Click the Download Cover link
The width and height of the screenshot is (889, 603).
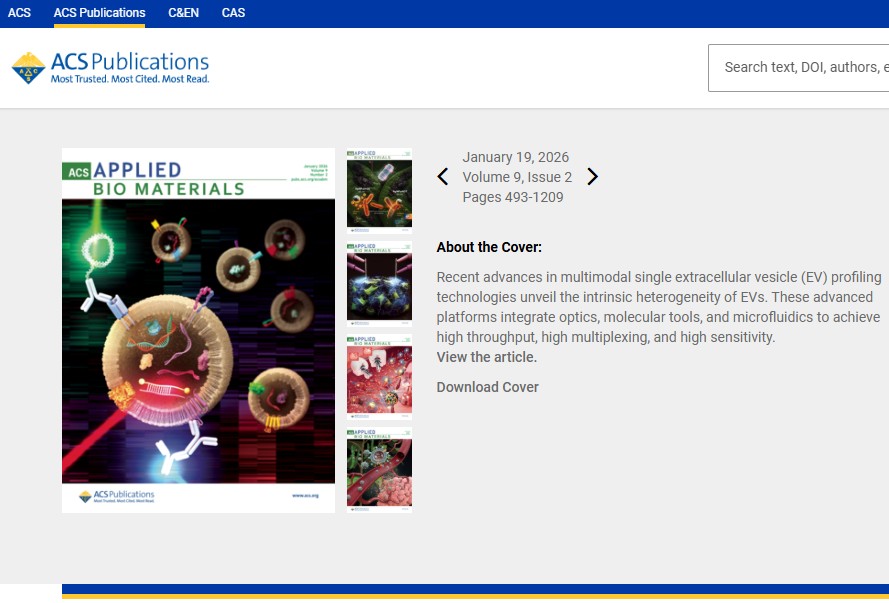(488, 387)
